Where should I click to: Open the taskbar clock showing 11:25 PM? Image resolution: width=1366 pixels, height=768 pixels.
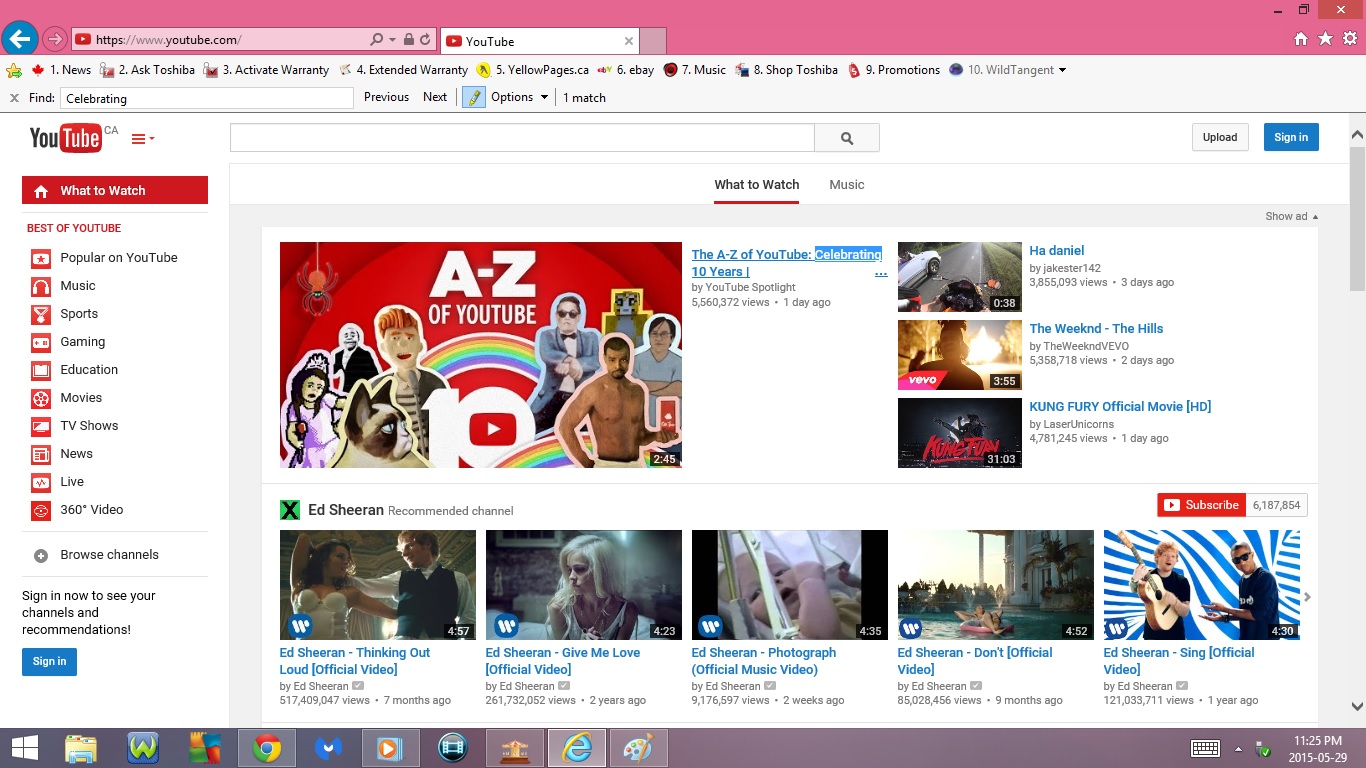[x=1317, y=749]
